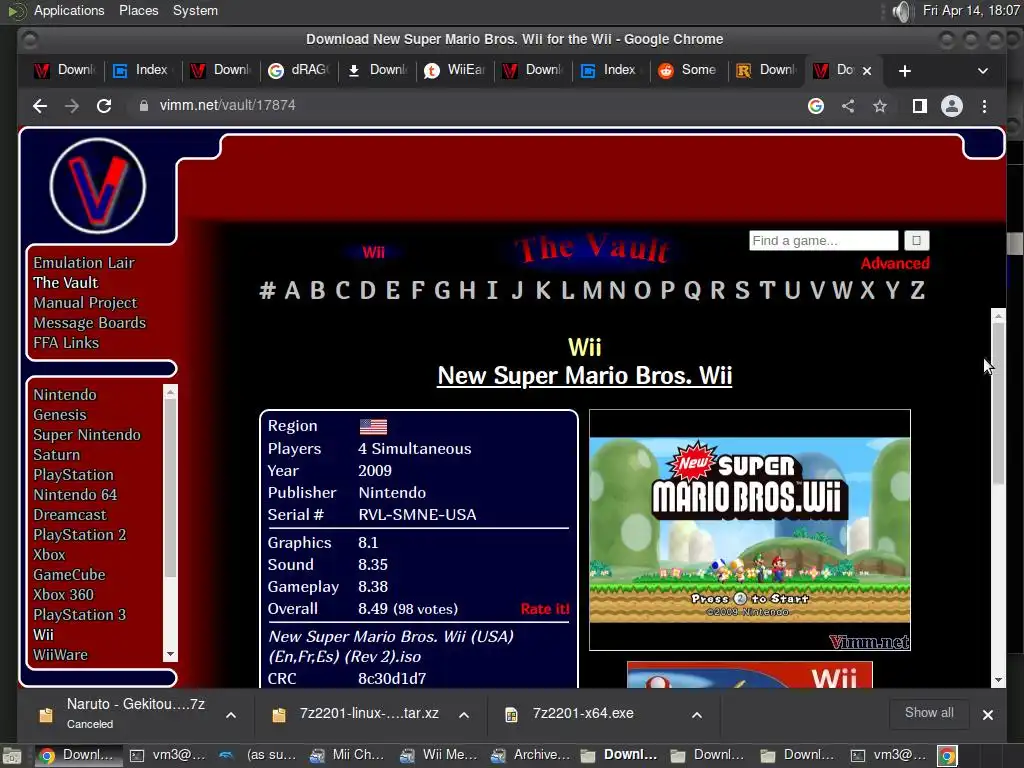Click the Advanced search link
Screen dimensions: 1024x768
click(x=895, y=263)
